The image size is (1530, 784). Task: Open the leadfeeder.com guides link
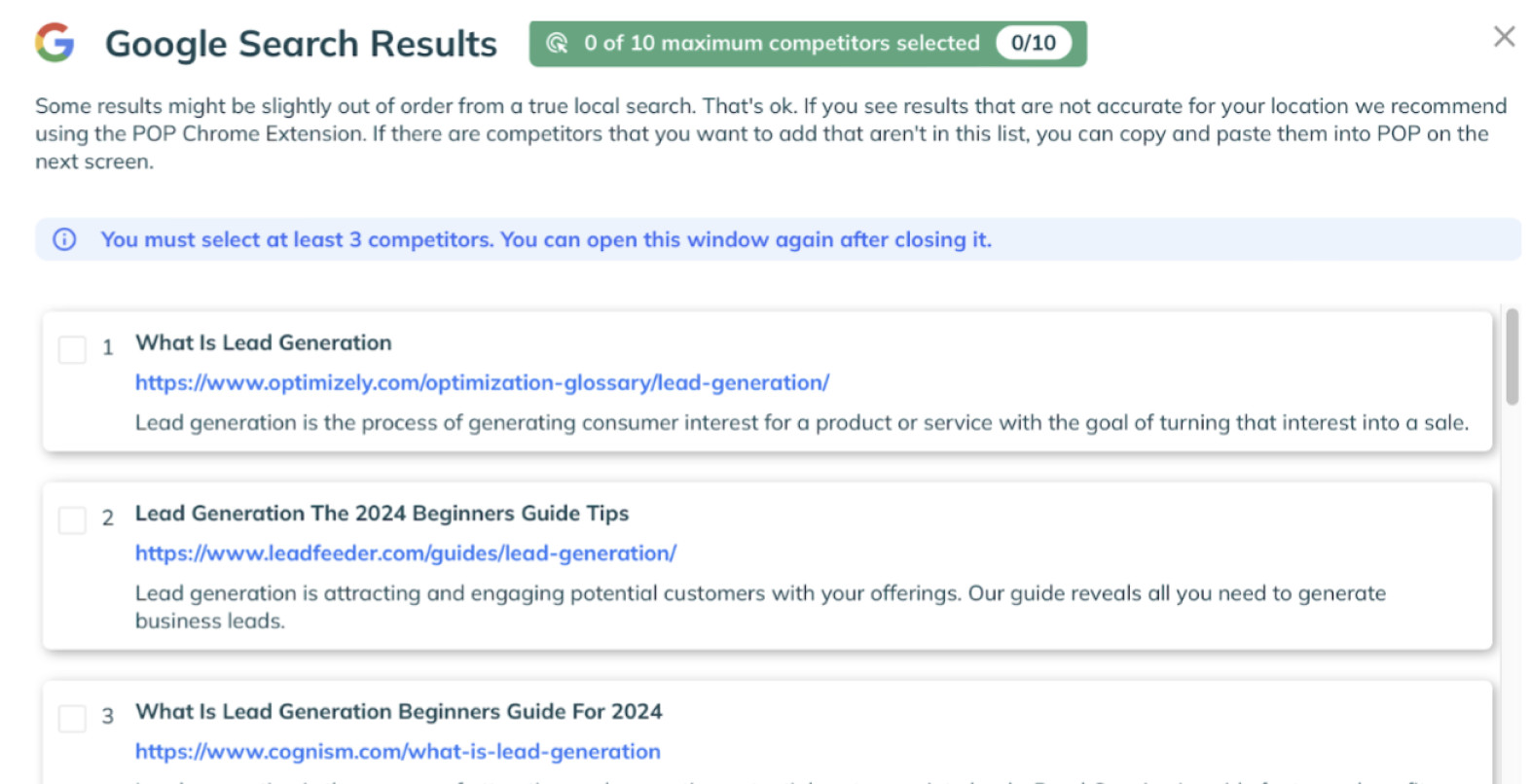point(406,552)
